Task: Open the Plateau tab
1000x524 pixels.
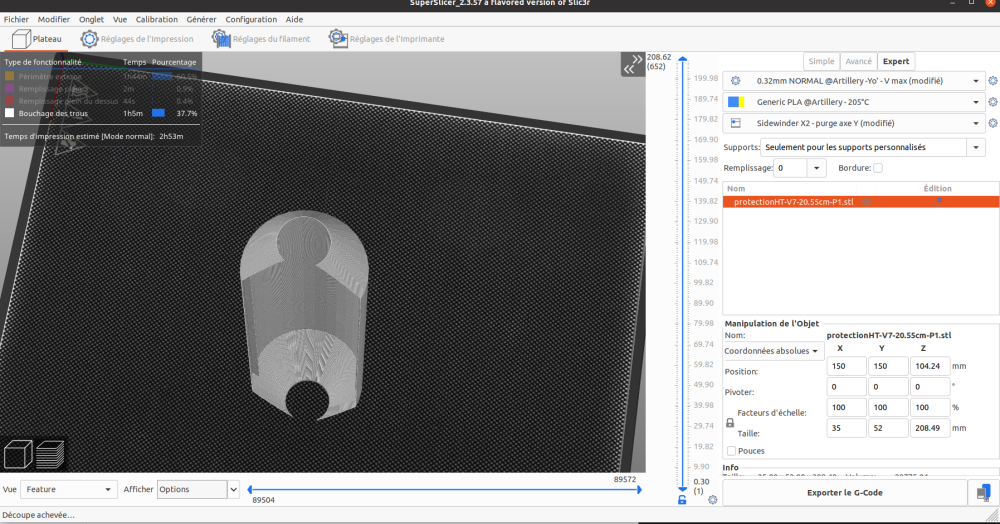Action: [37, 39]
